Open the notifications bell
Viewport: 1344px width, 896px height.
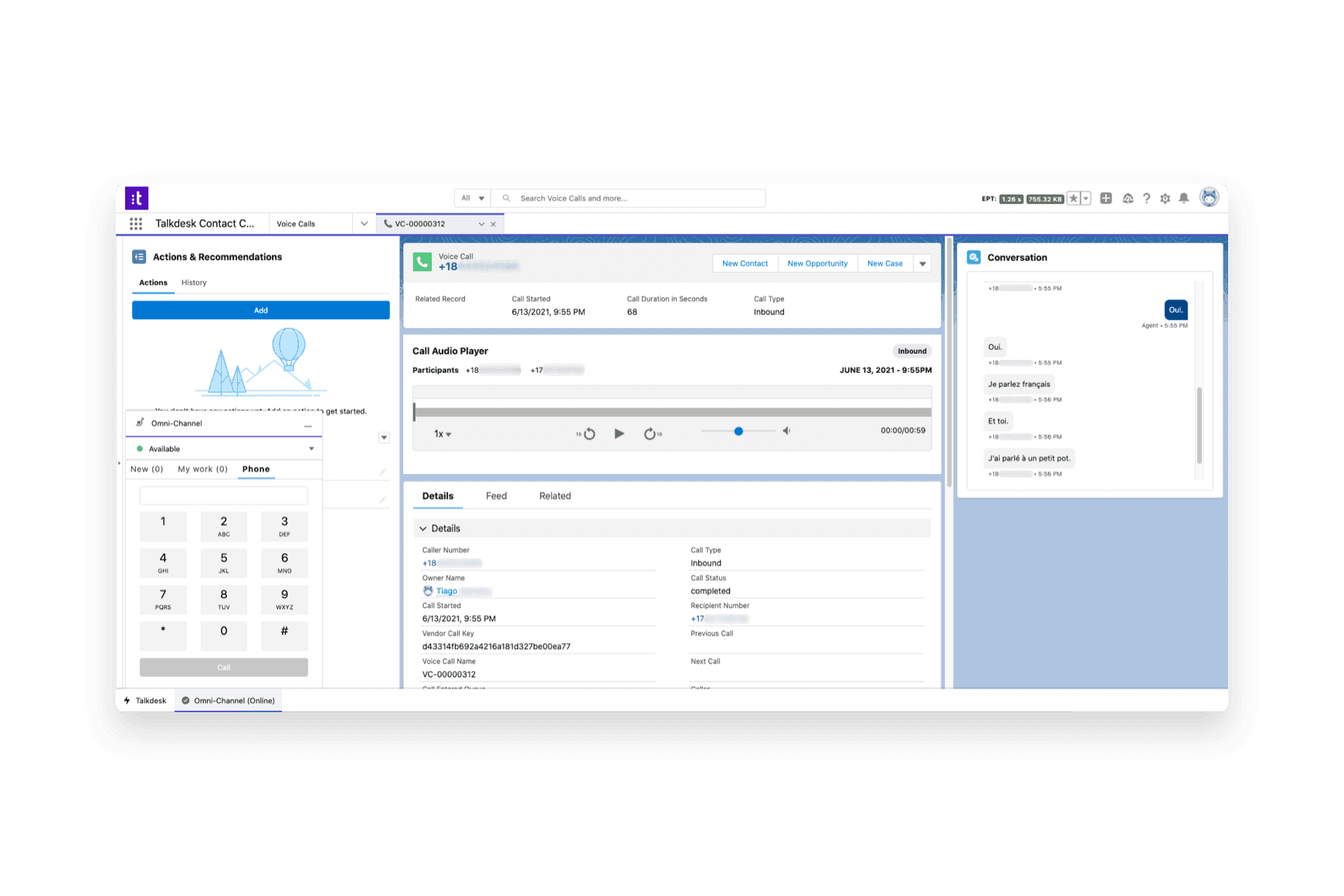(x=1184, y=199)
